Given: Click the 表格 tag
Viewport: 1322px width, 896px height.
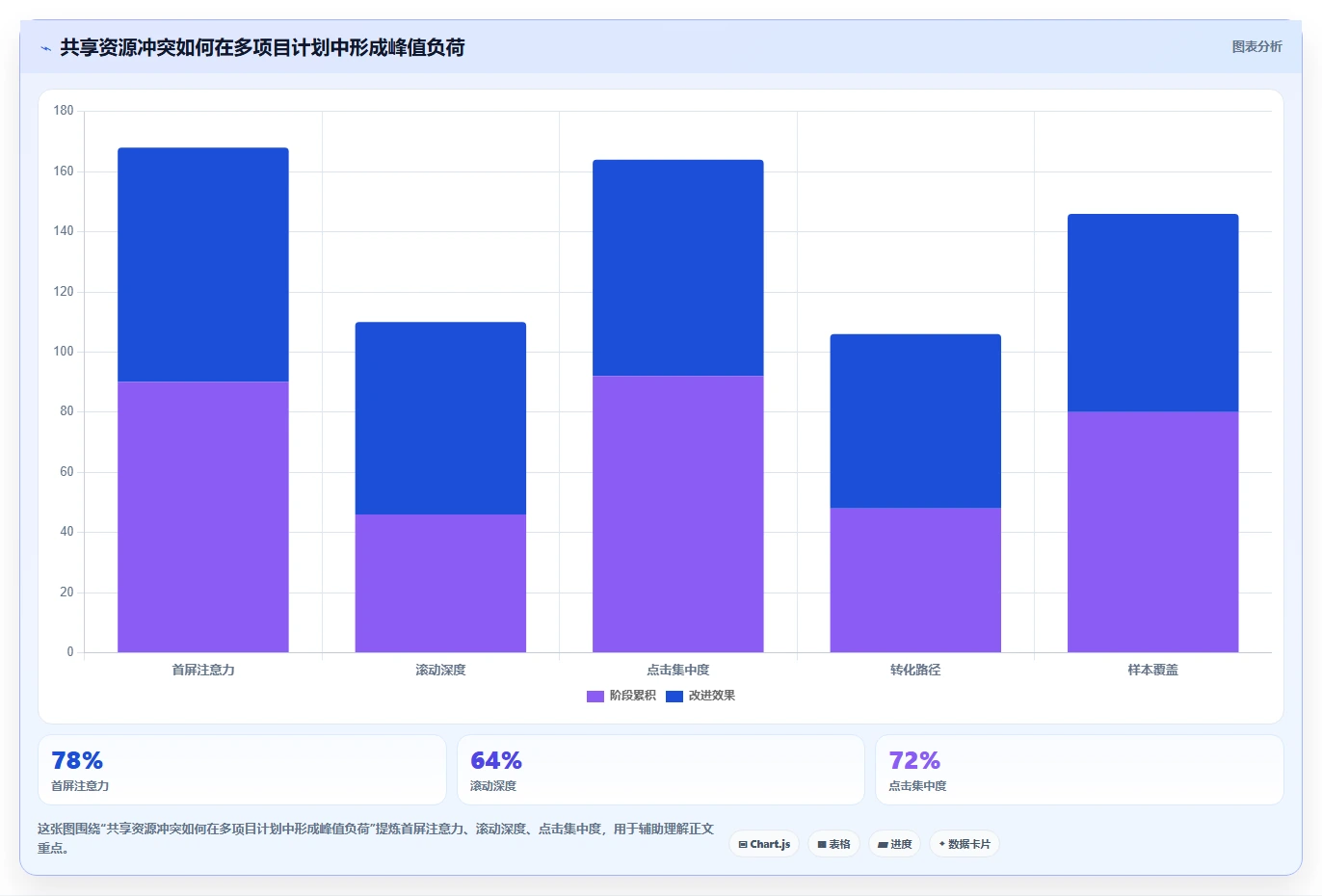Looking at the screenshot, I should pyautogui.click(x=834, y=844).
